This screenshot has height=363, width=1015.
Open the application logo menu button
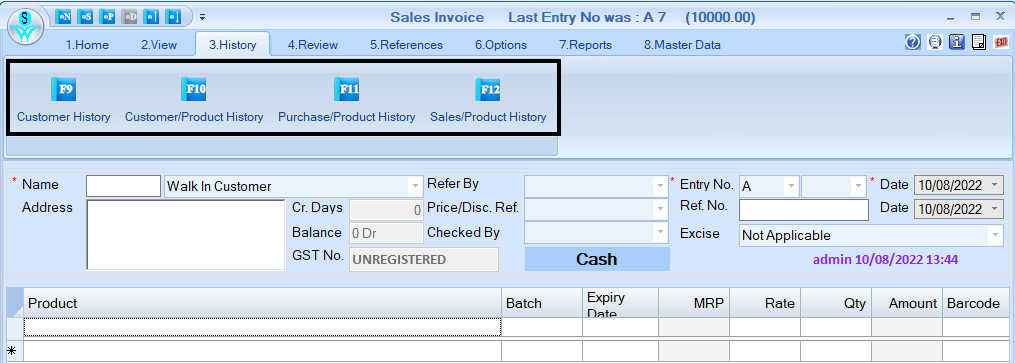(x=25, y=27)
